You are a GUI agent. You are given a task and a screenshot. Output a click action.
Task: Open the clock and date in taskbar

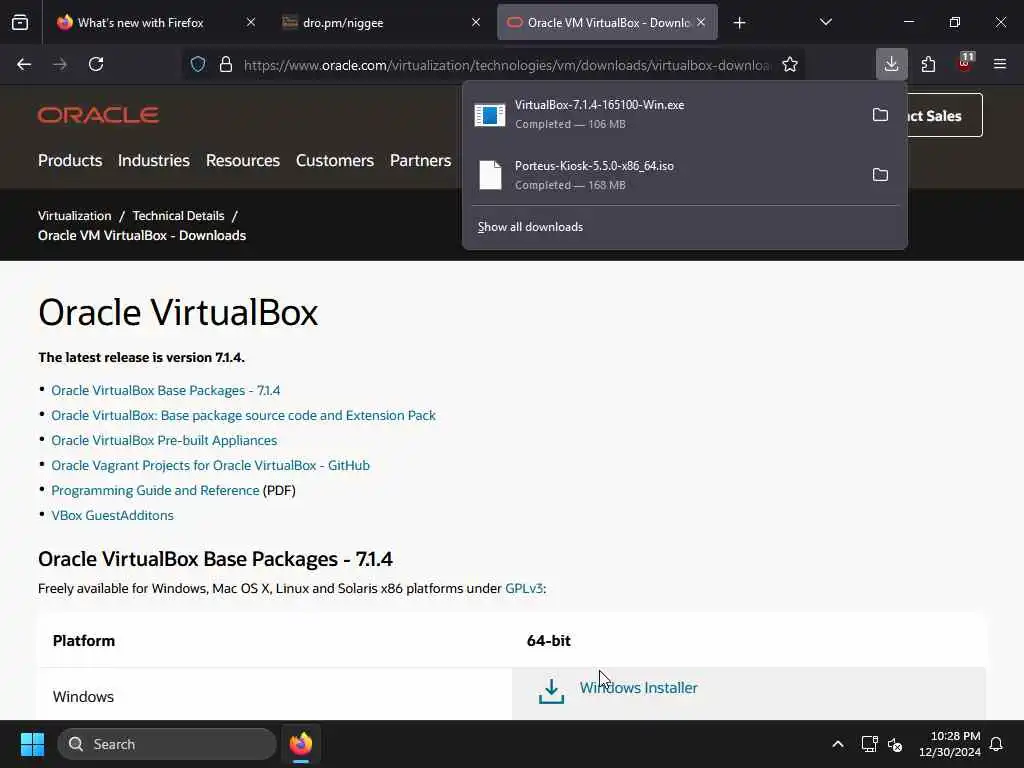950,744
